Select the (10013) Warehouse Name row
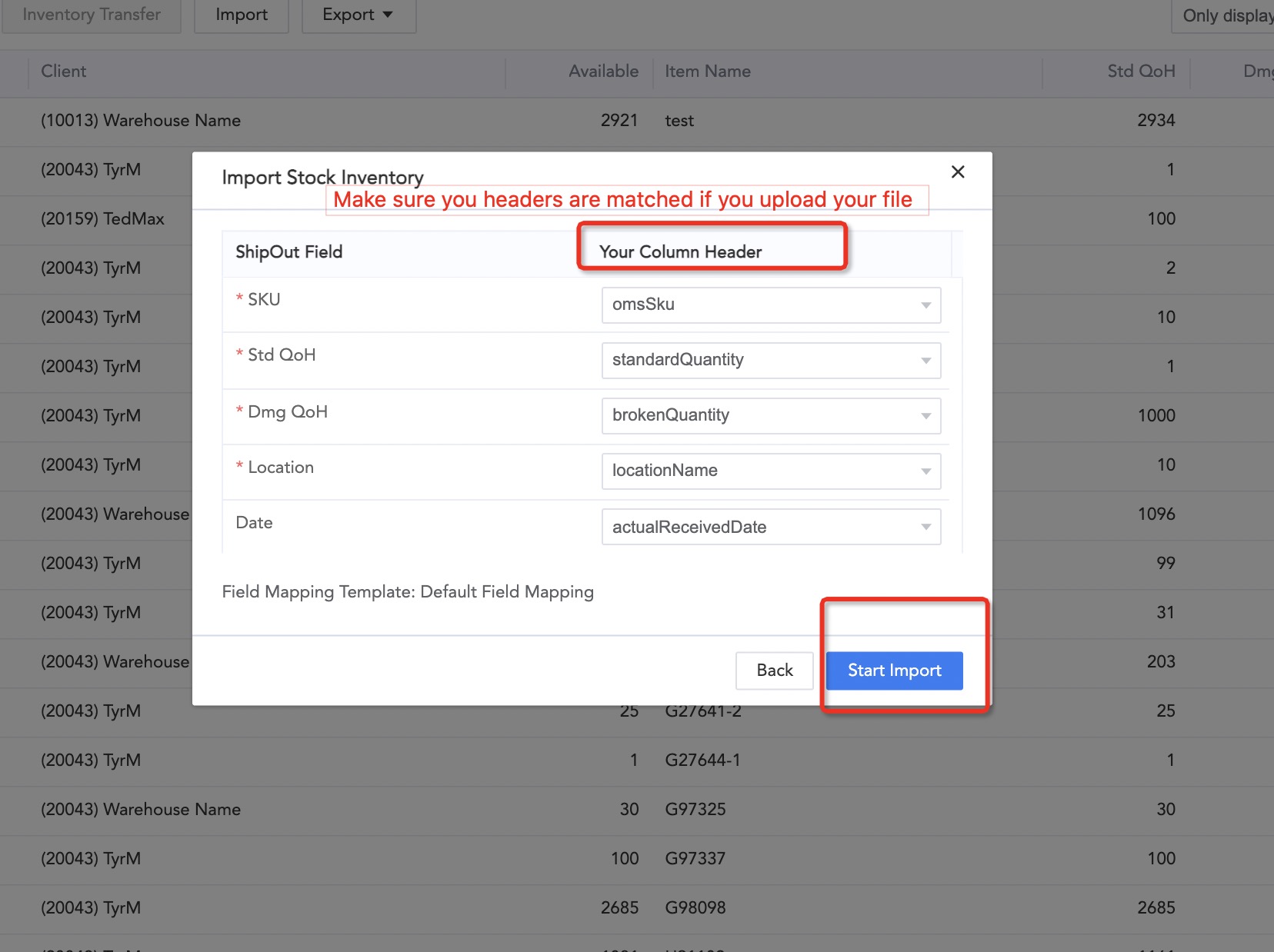Image resolution: width=1274 pixels, height=952 pixels. pyautogui.click(x=637, y=121)
